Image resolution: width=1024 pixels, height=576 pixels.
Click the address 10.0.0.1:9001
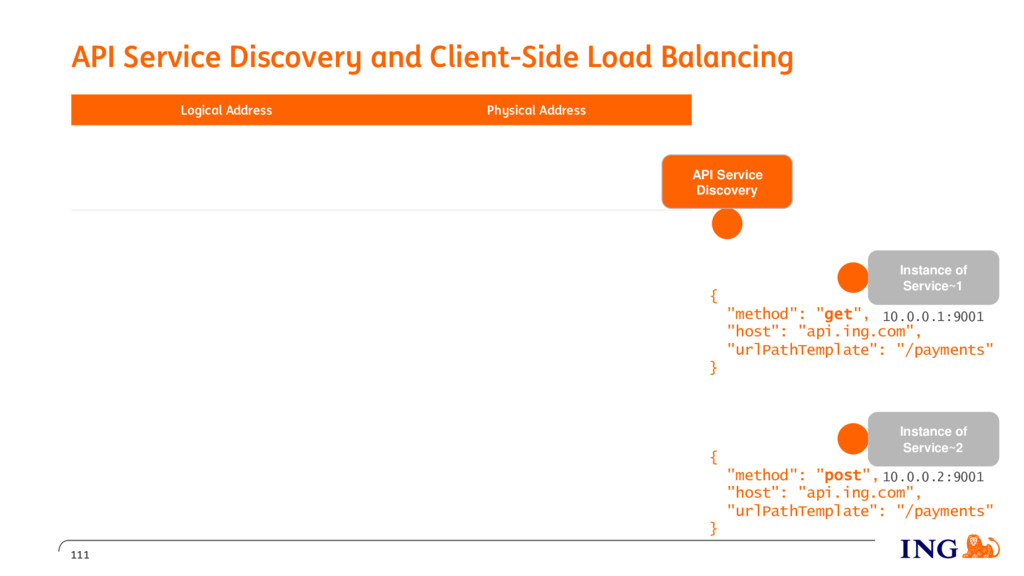[x=933, y=317]
